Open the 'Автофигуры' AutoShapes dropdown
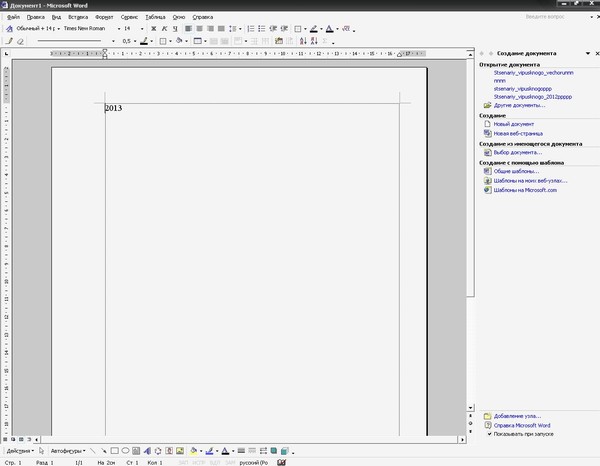 [68, 451]
